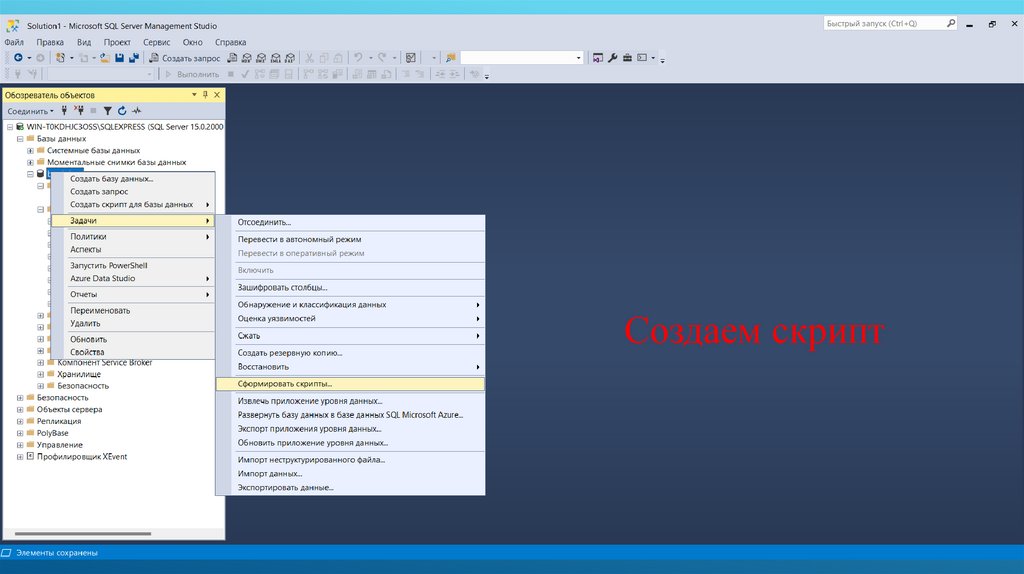Click the Быстрый запуск search field

[x=887, y=23]
